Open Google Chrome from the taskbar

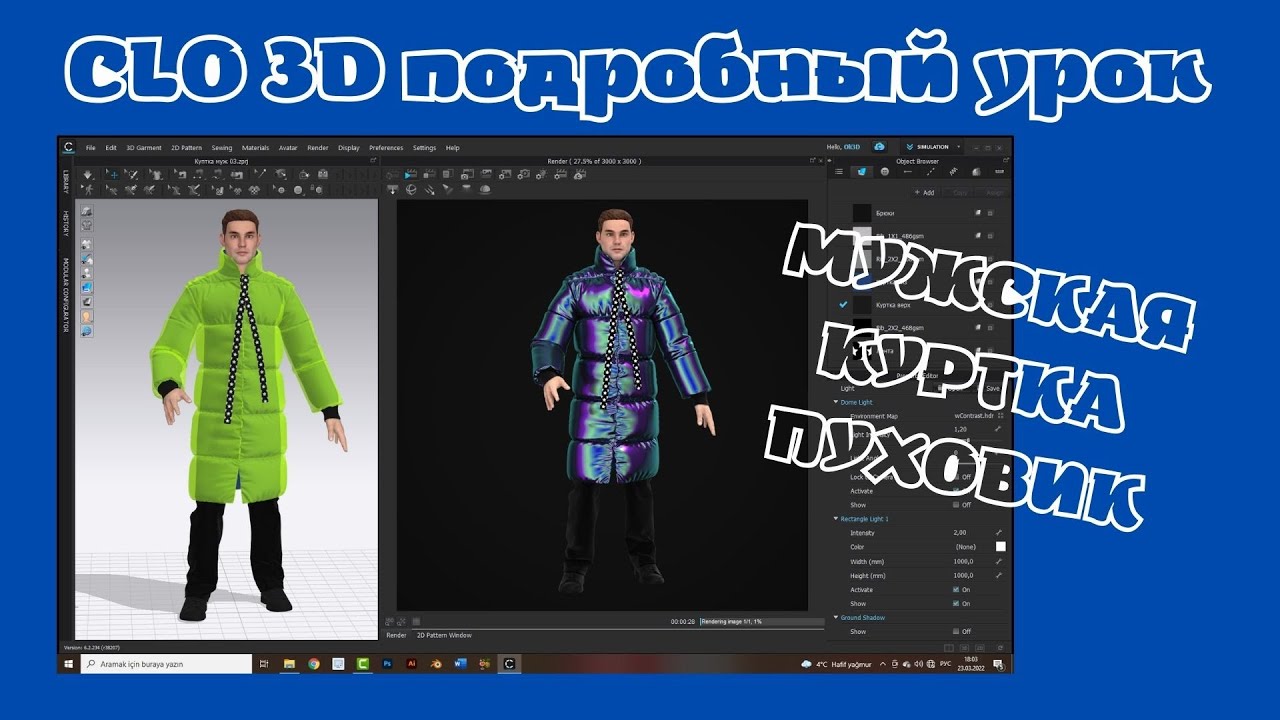314,663
